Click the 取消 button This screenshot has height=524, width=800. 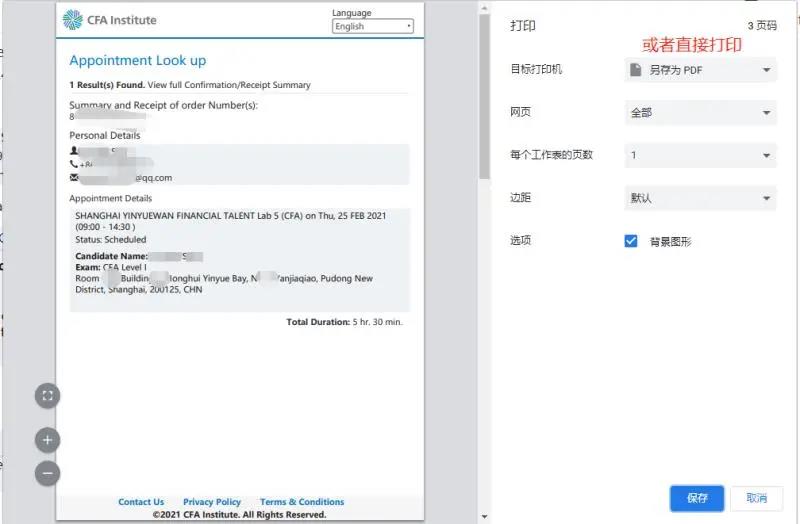(756, 498)
